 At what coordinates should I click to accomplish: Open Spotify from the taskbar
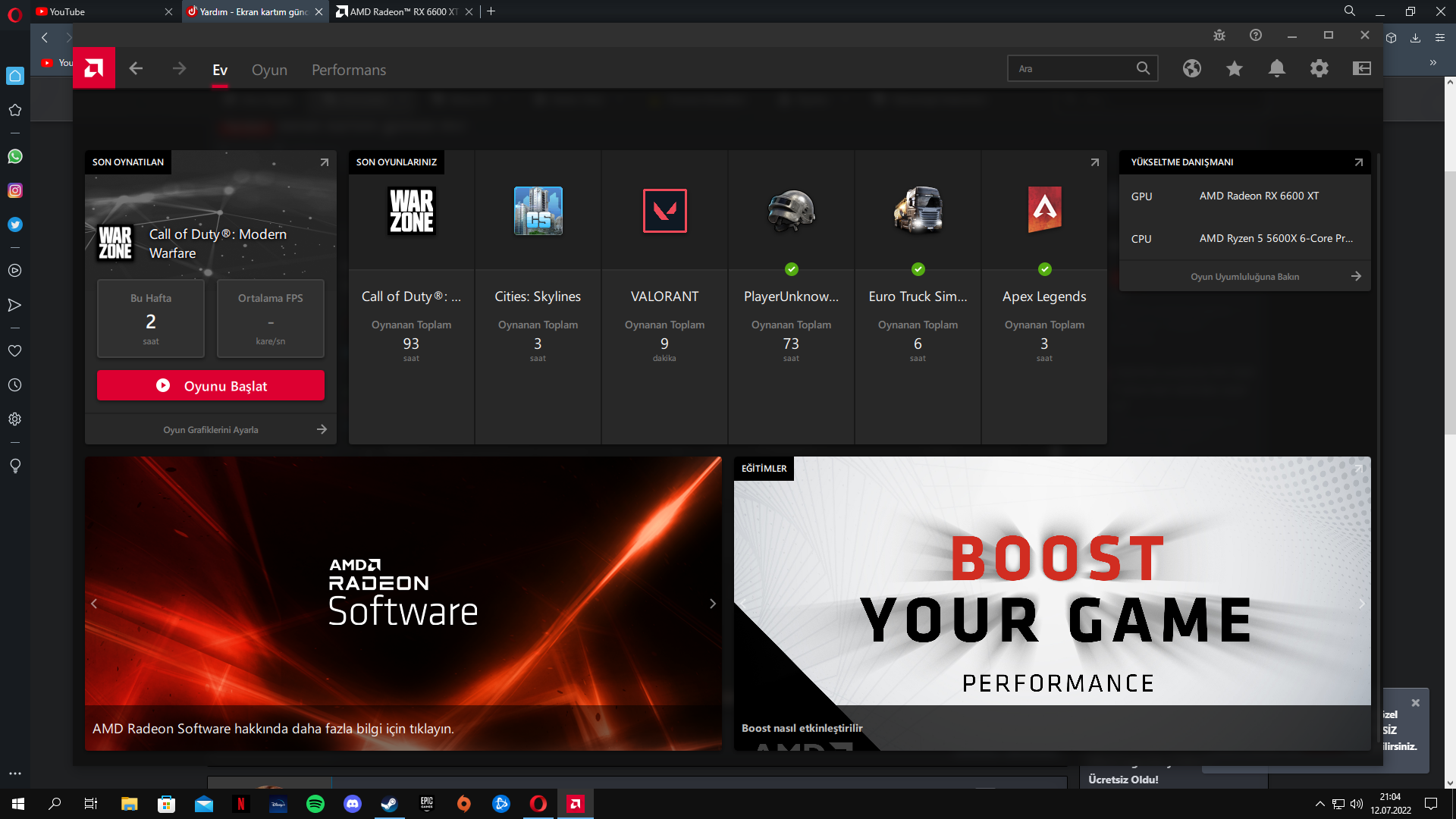click(x=315, y=804)
